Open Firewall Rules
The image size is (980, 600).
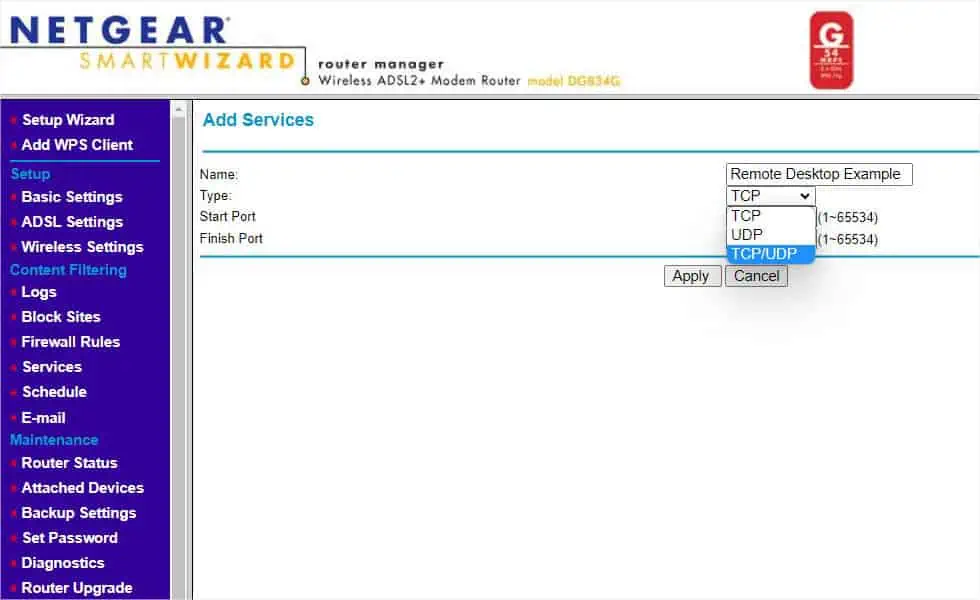coord(70,342)
